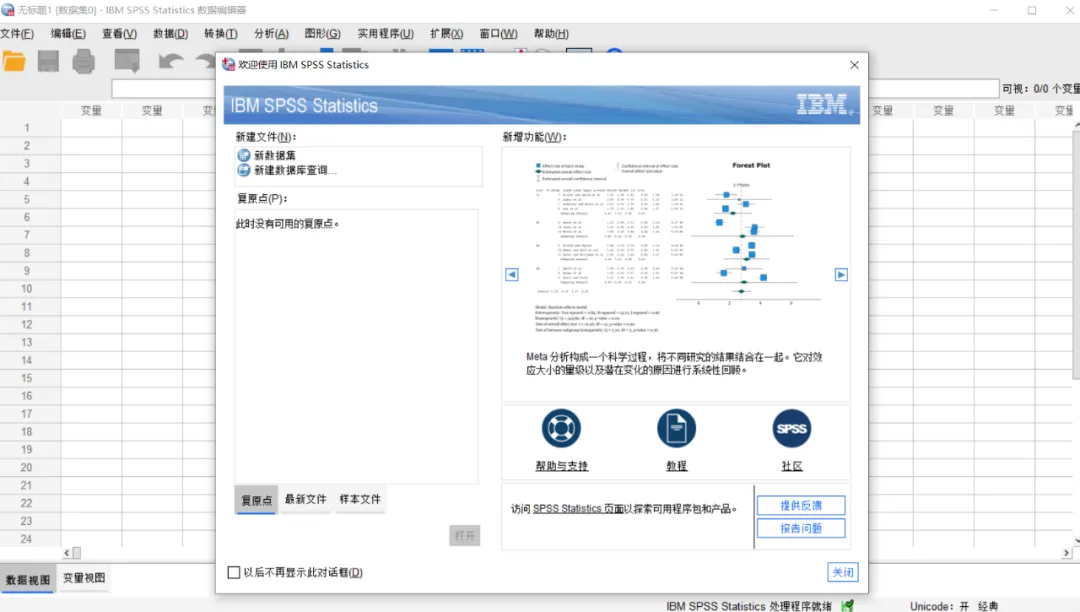1080x612 pixels.
Task: Click the Tutorials (教程) link text
Action: [x=676, y=466]
